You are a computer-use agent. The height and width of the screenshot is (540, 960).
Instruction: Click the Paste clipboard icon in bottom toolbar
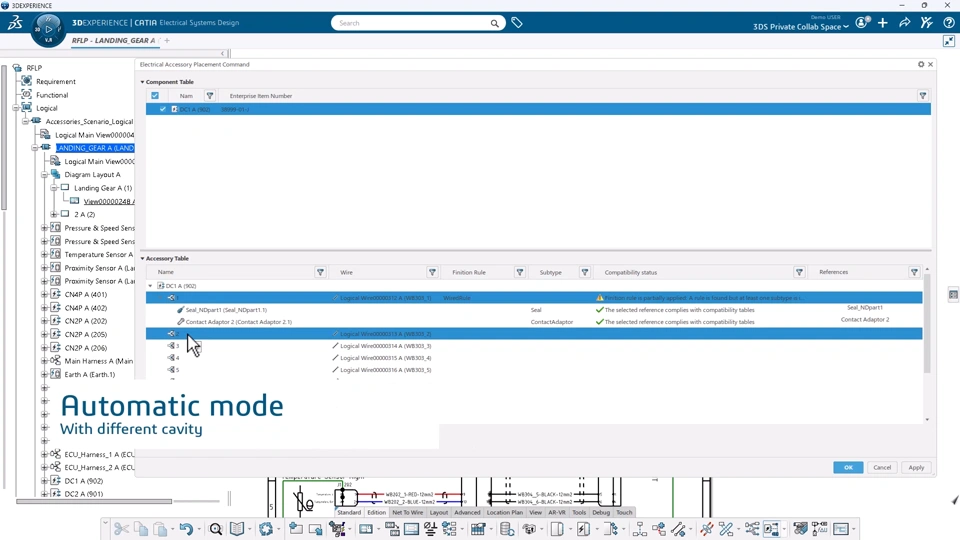[x=160, y=528]
